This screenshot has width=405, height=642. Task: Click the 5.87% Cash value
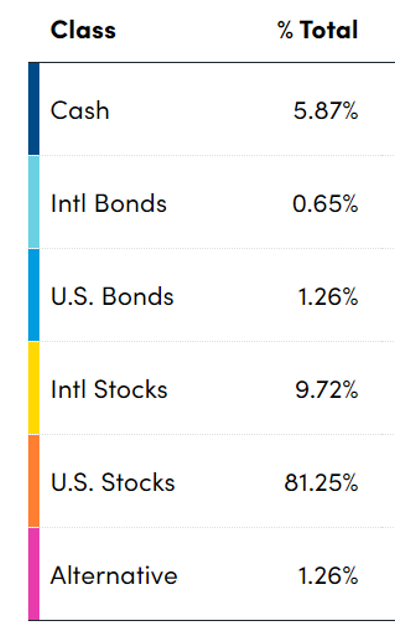coord(326,111)
